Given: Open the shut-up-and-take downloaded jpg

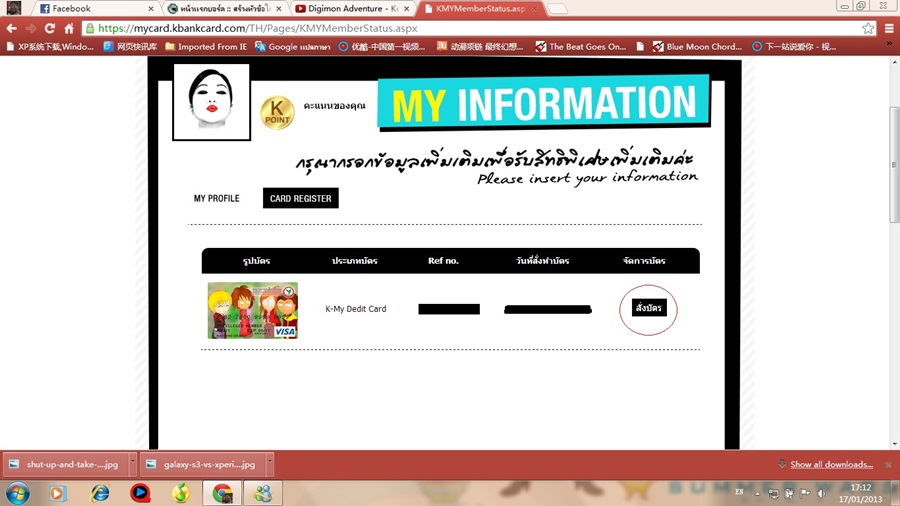Looking at the screenshot, I should [65, 464].
